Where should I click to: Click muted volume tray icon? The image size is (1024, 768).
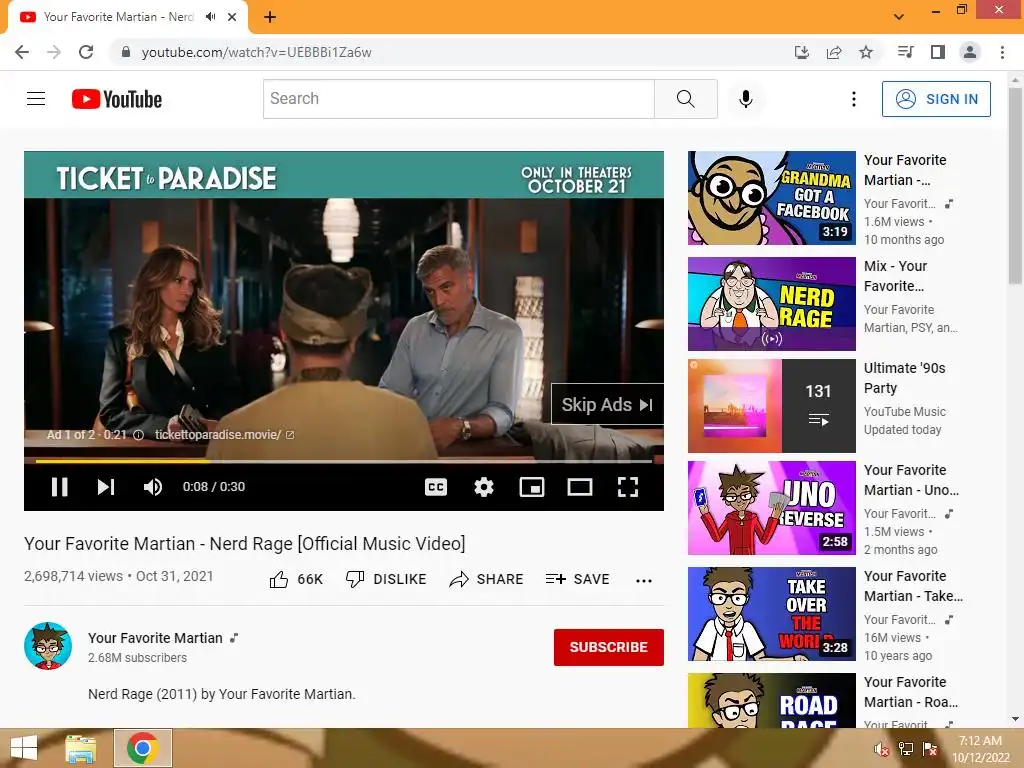coord(882,749)
